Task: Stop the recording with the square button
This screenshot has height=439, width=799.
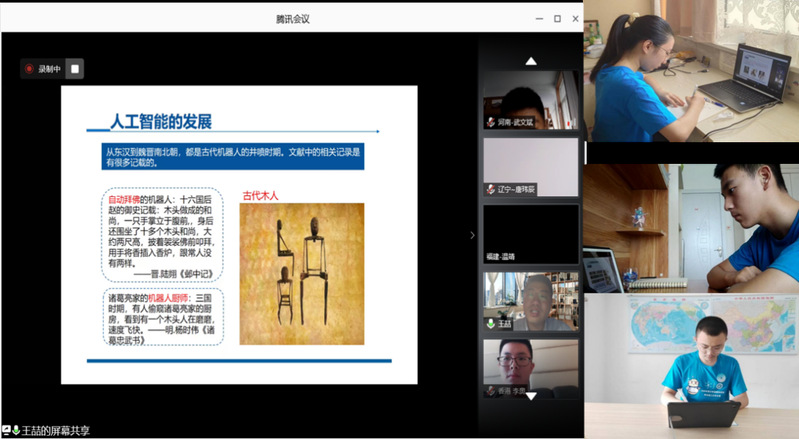Action: [76, 69]
